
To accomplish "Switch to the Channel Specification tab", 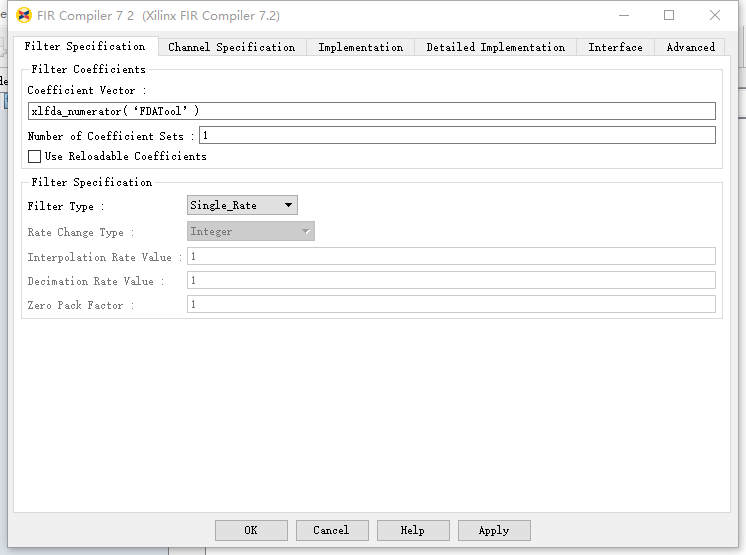I will (x=232, y=47).
